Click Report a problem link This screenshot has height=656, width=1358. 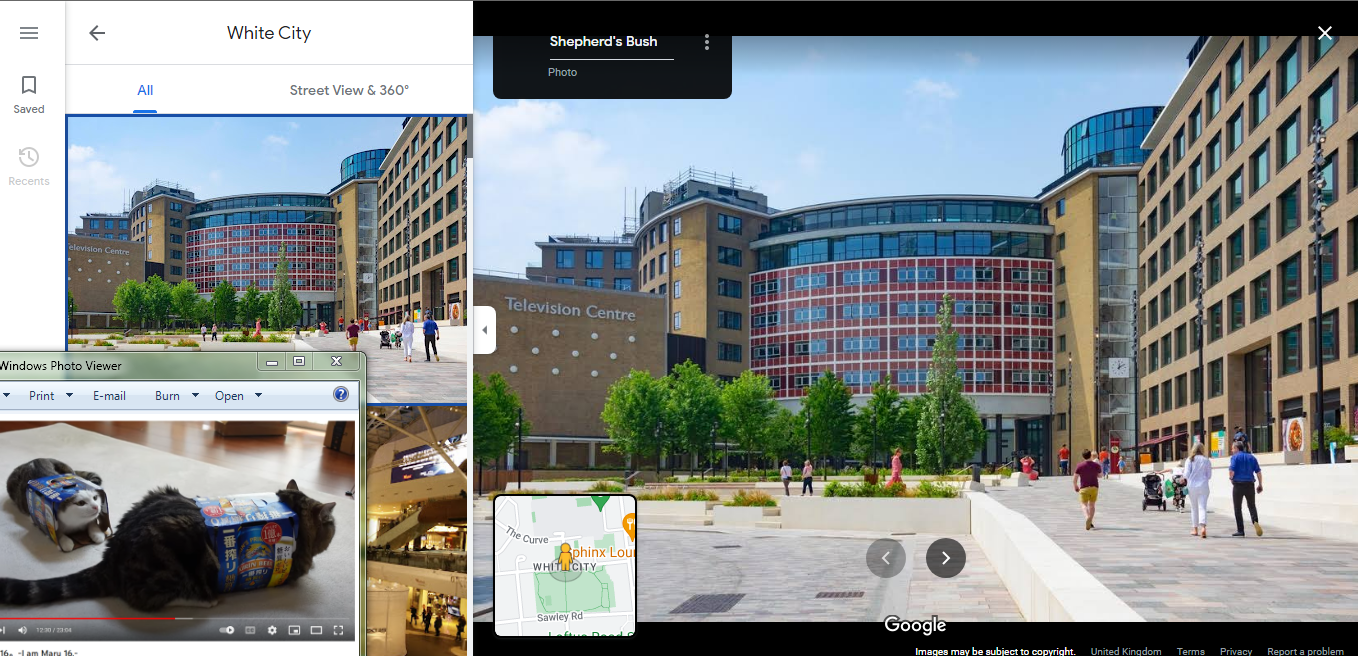(1305, 651)
